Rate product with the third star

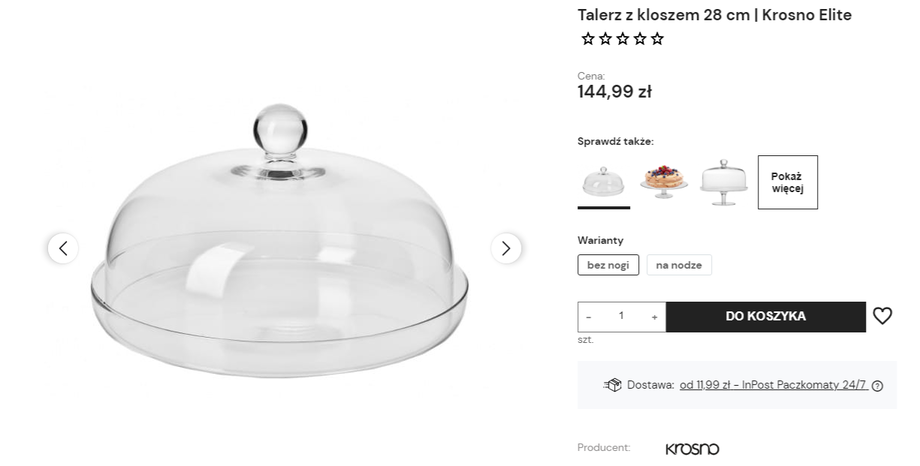pyautogui.click(x=623, y=39)
